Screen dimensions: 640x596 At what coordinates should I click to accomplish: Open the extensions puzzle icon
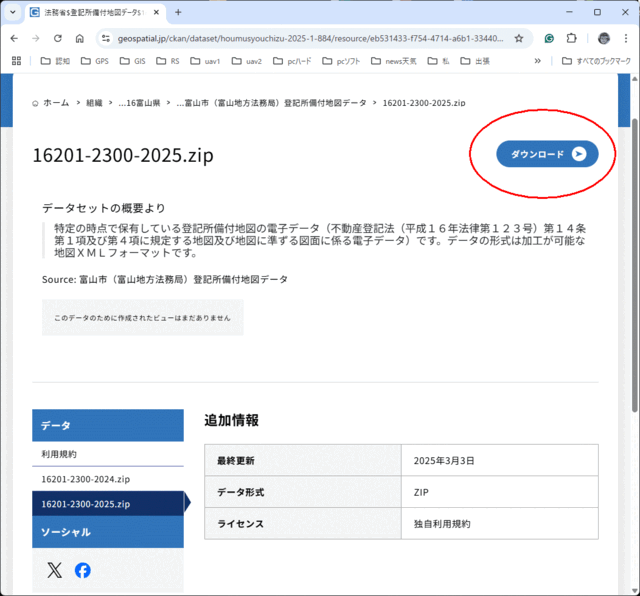click(x=572, y=38)
